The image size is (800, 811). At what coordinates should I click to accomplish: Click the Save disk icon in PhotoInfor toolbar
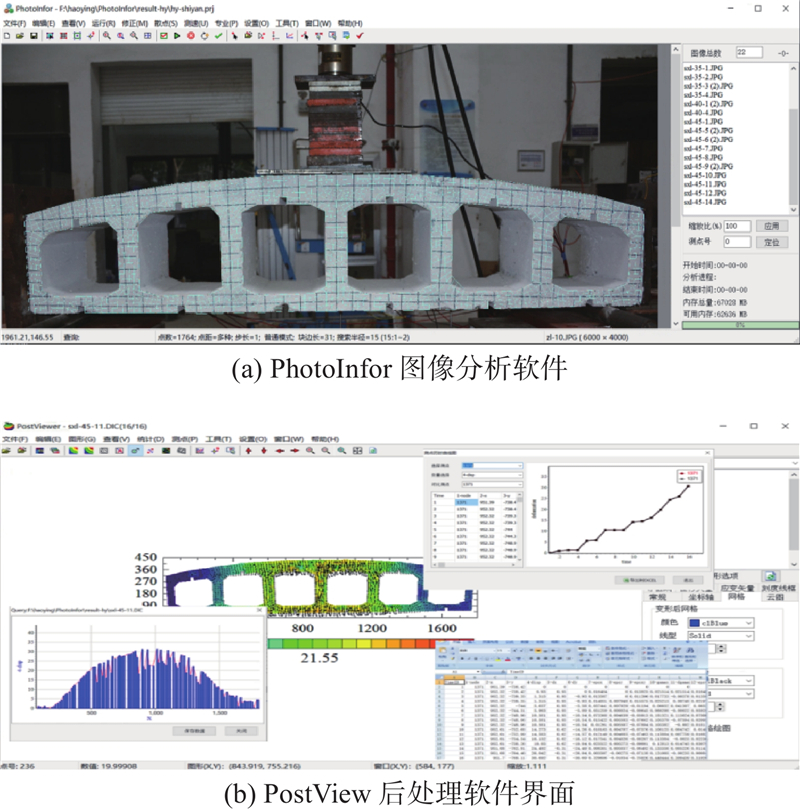pos(34,36)
